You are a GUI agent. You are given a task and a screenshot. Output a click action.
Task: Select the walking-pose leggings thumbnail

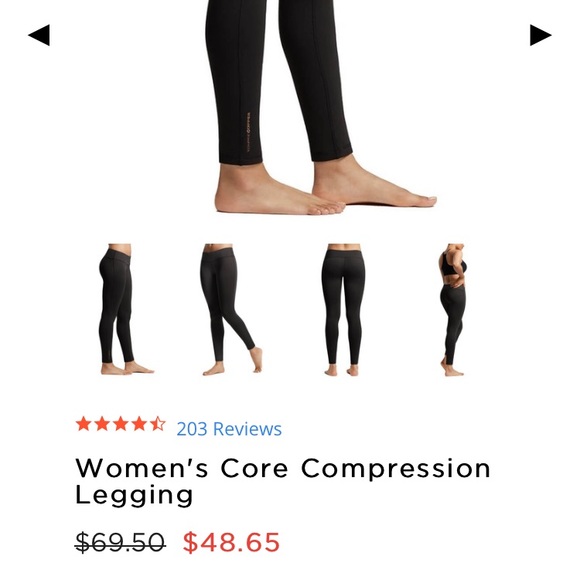(x=232, y=309)
